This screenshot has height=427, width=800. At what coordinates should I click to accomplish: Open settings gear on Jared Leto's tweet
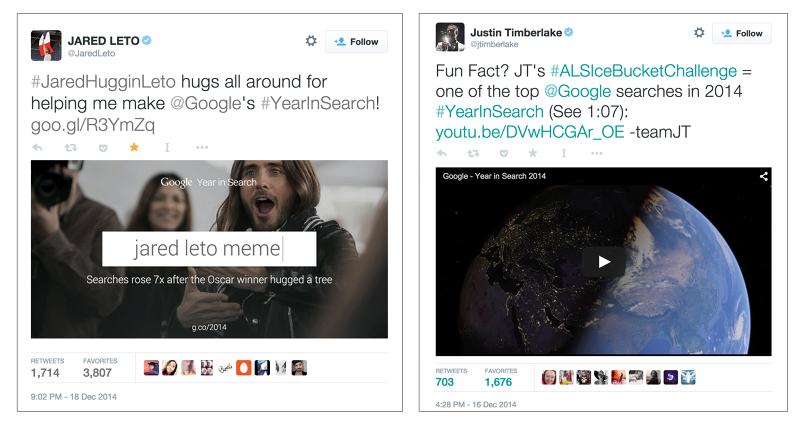click(x=311, y=41)
